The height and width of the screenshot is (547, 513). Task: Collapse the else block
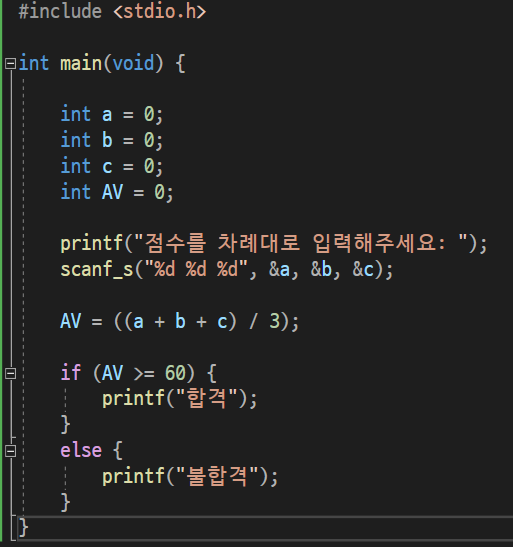(10, 451)
